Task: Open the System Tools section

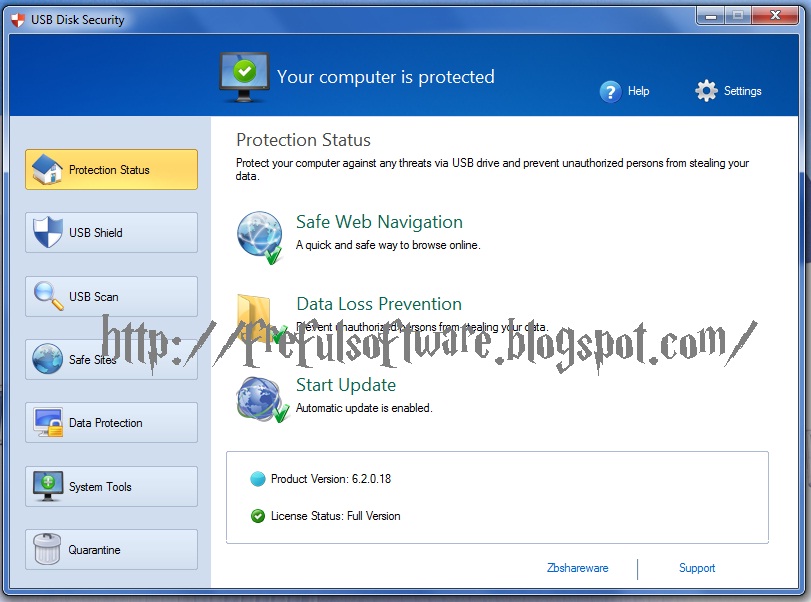Action: (x=111, y=486)
